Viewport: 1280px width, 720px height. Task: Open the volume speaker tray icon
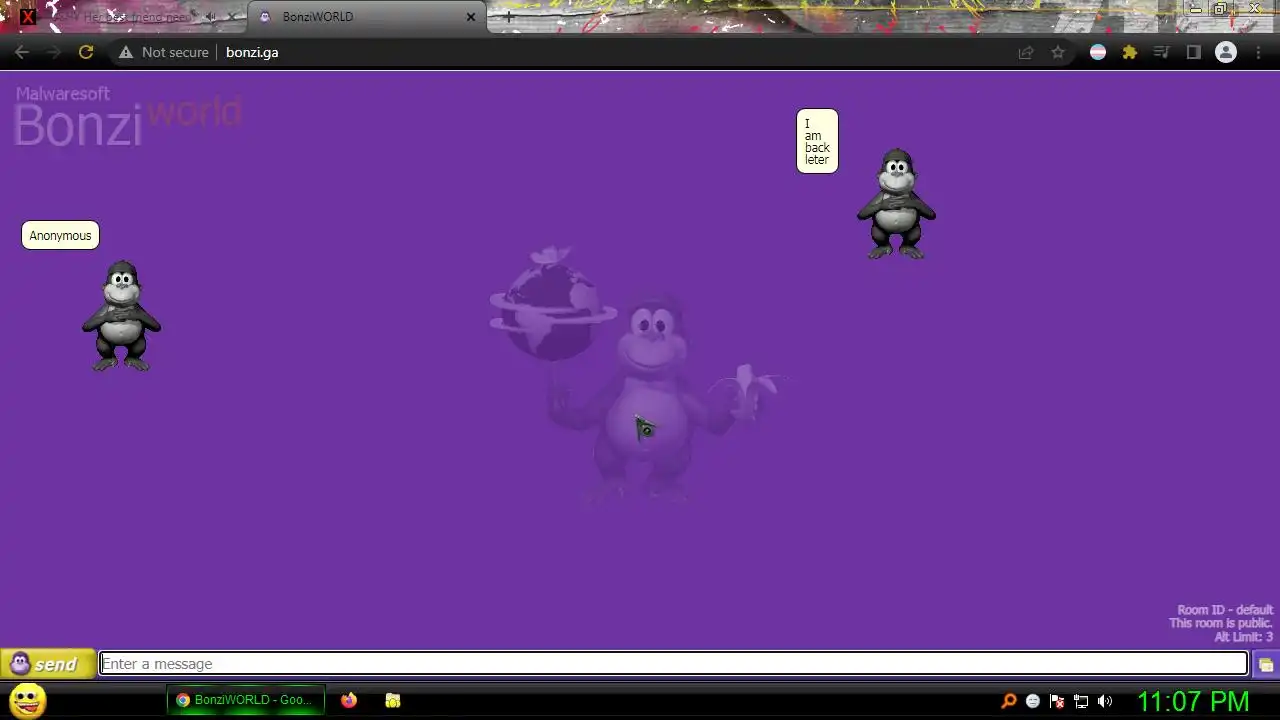coord(1105,701)
